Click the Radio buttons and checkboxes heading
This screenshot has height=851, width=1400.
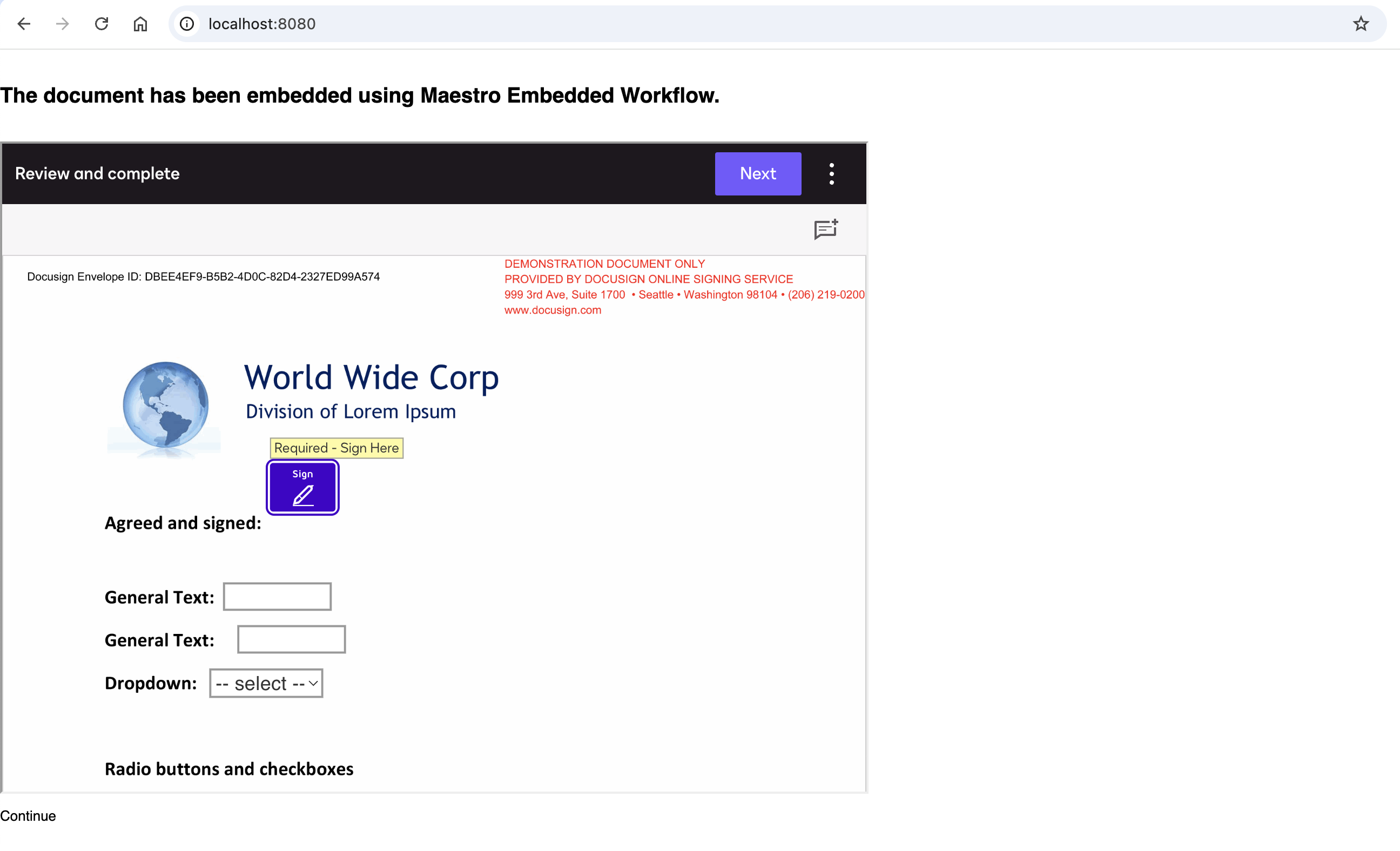coord(229,768)
